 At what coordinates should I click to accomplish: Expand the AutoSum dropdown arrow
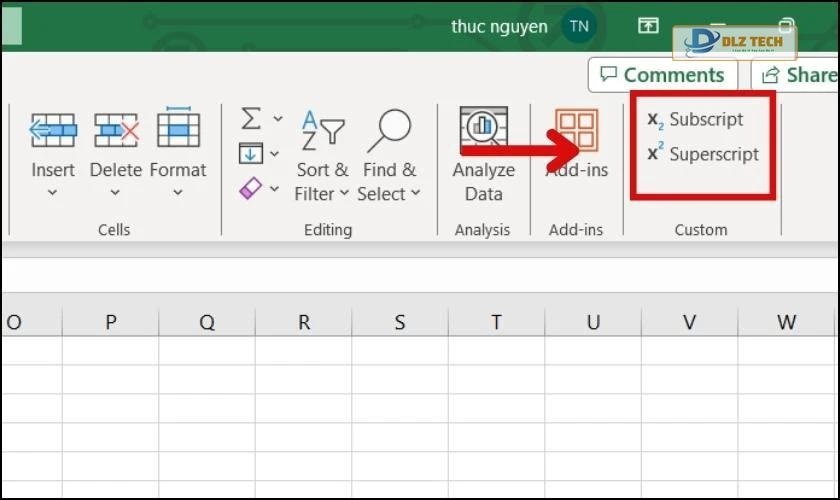tap(277, 119)
